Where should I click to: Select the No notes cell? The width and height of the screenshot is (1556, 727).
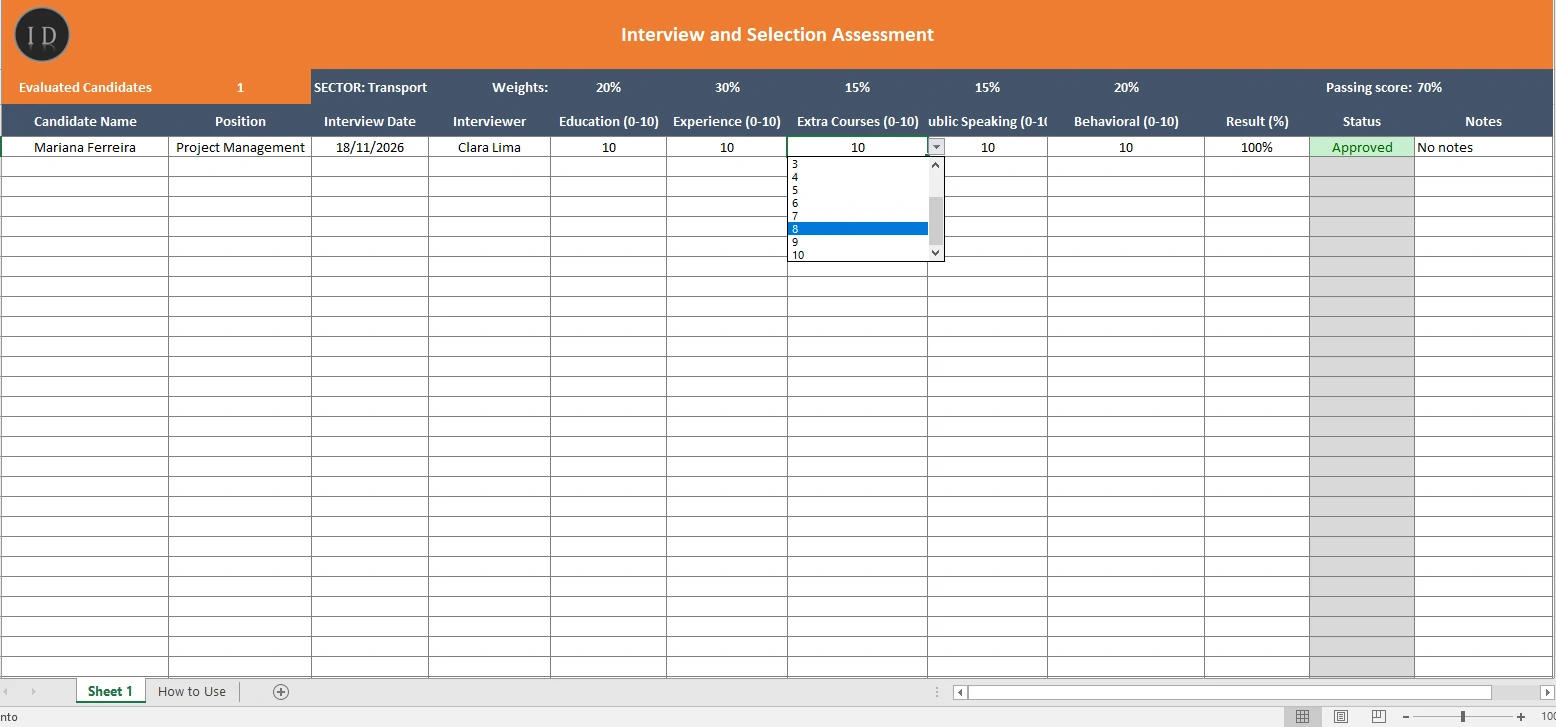click(1485, 147)
